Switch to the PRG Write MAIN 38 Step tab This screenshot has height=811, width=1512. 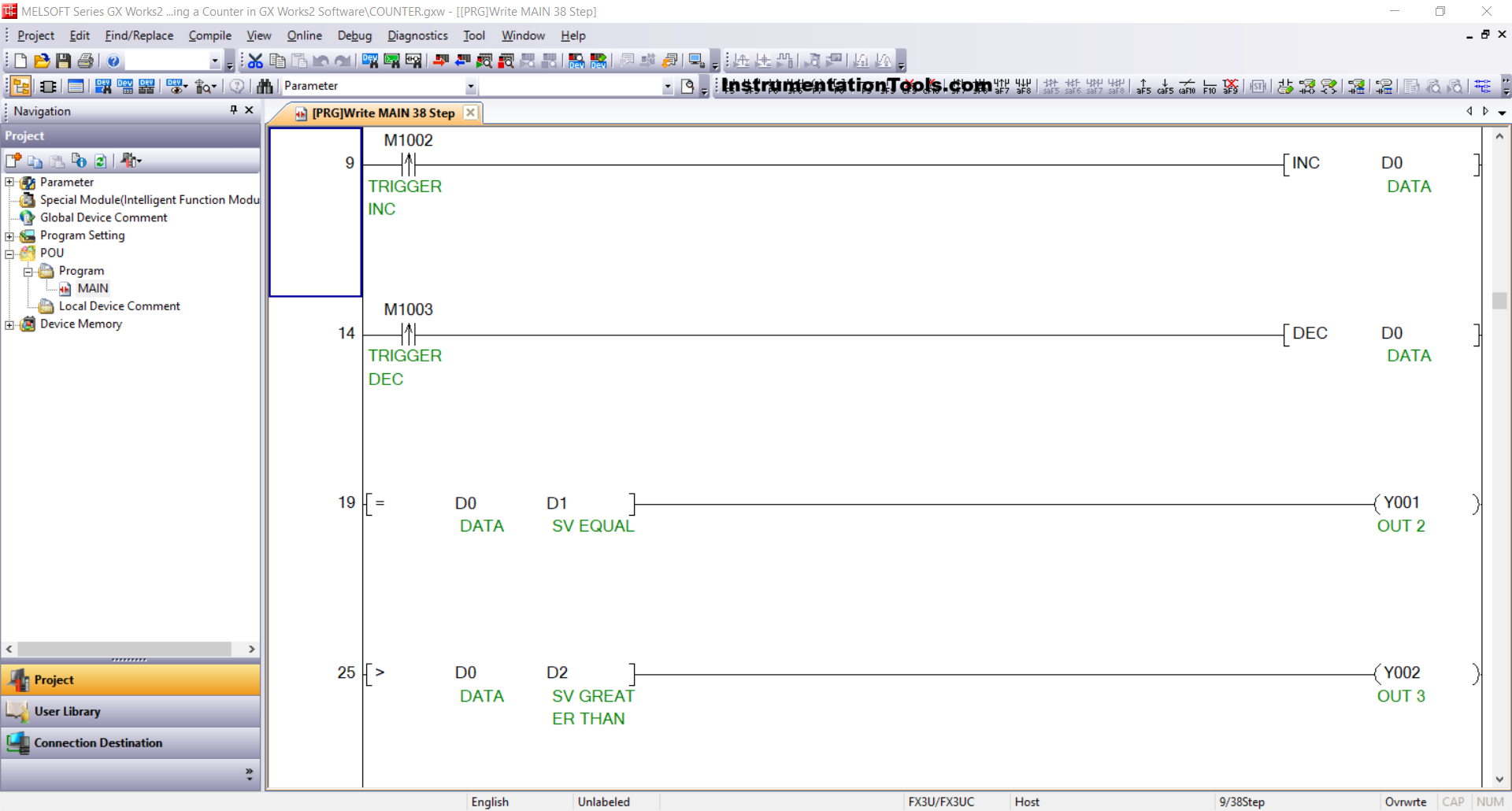tap(384, 113)
